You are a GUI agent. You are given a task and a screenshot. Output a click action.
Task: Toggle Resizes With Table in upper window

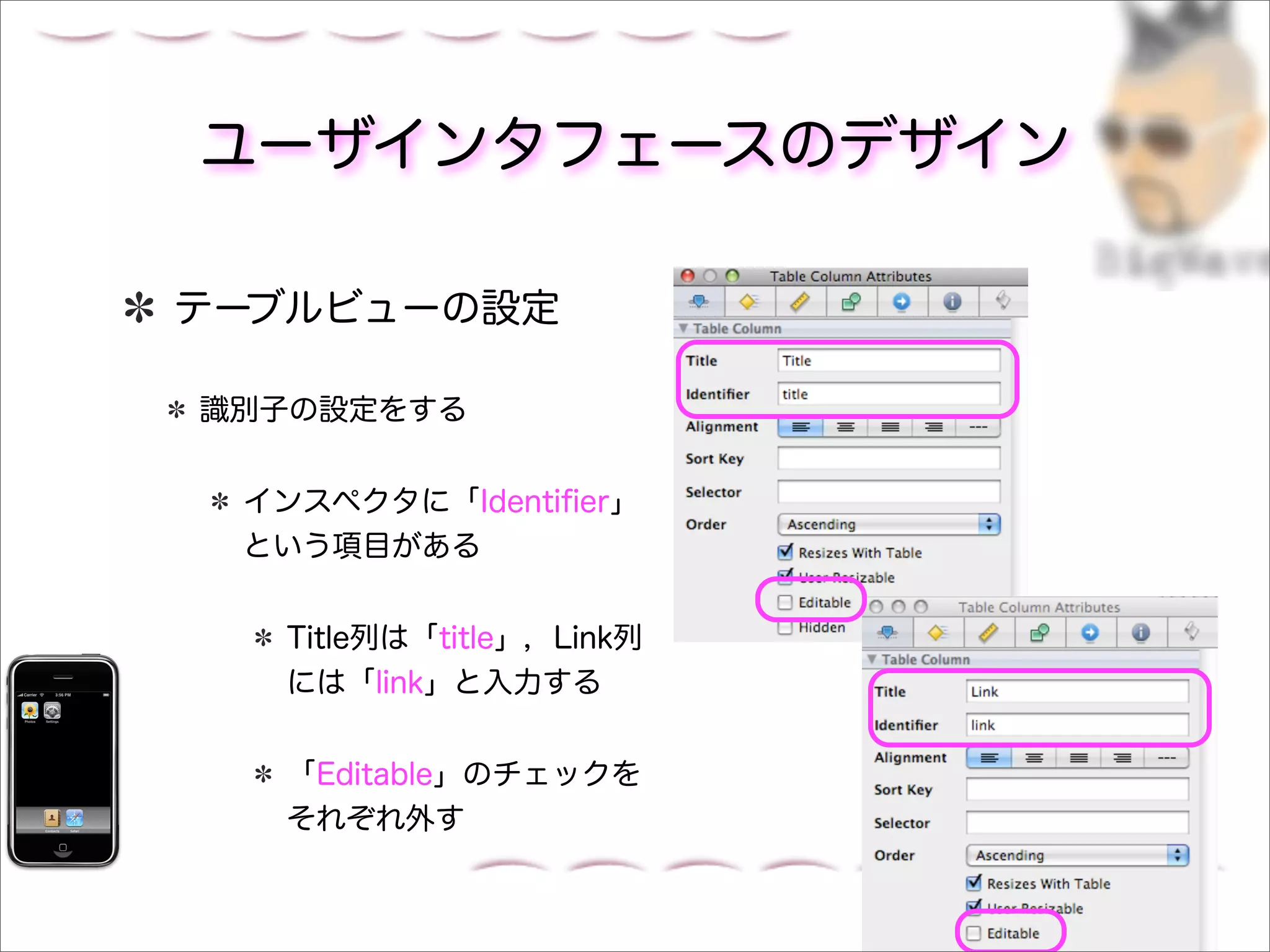tap(785, 552)
